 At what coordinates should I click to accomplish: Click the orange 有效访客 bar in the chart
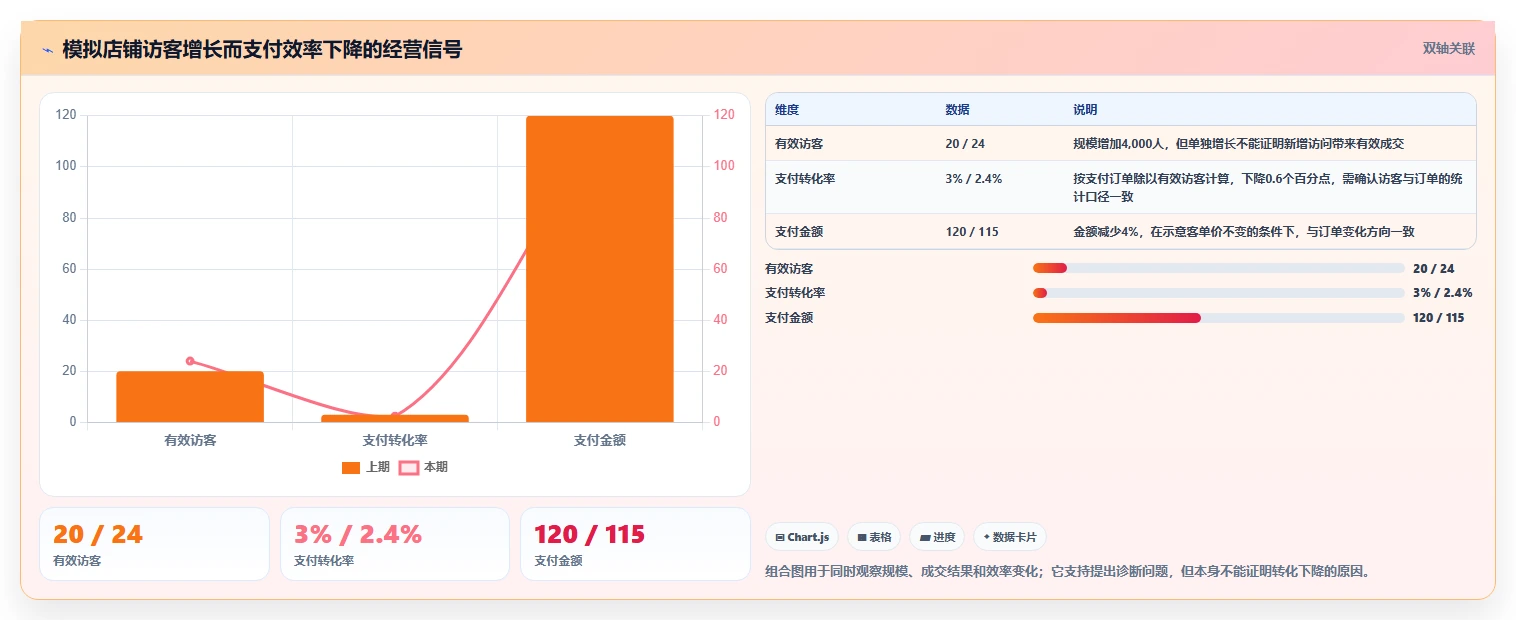click(190, 397)
